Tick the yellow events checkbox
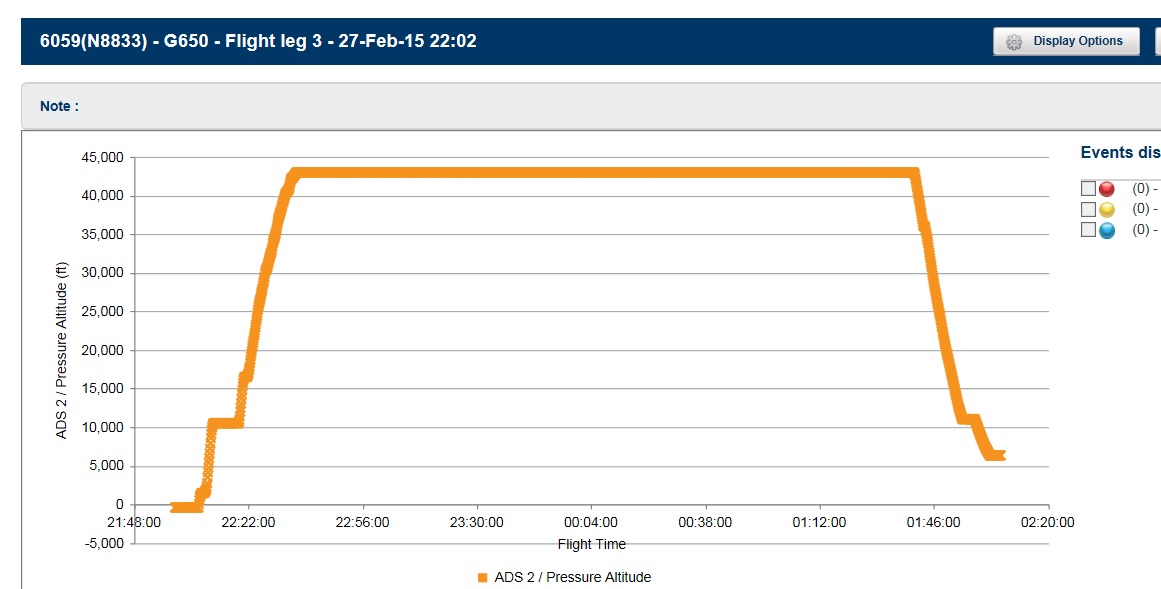Viewport: 1161px width, 589px height. [1089, 210]
